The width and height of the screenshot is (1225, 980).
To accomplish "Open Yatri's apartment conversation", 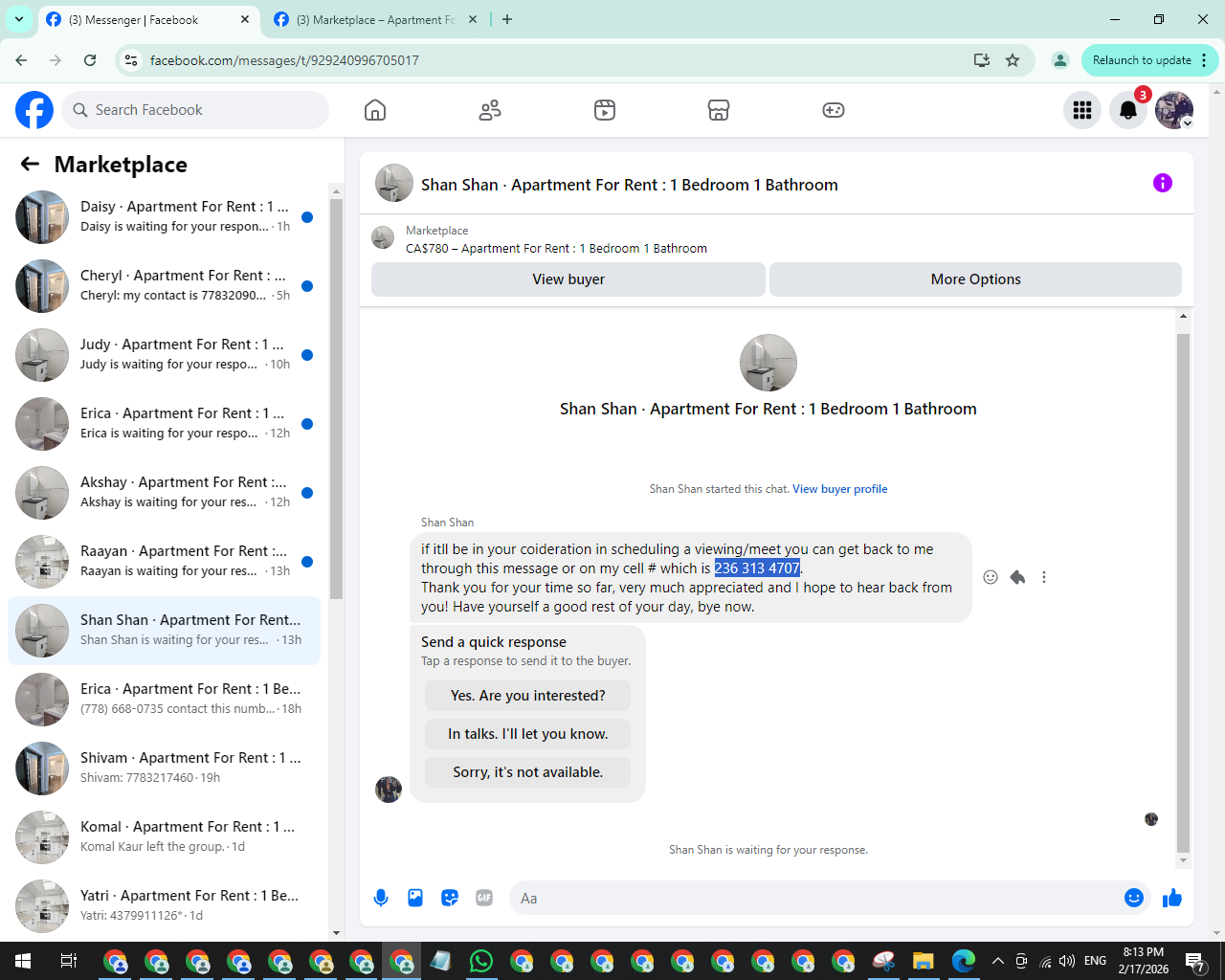I will [x=164, y=906].
